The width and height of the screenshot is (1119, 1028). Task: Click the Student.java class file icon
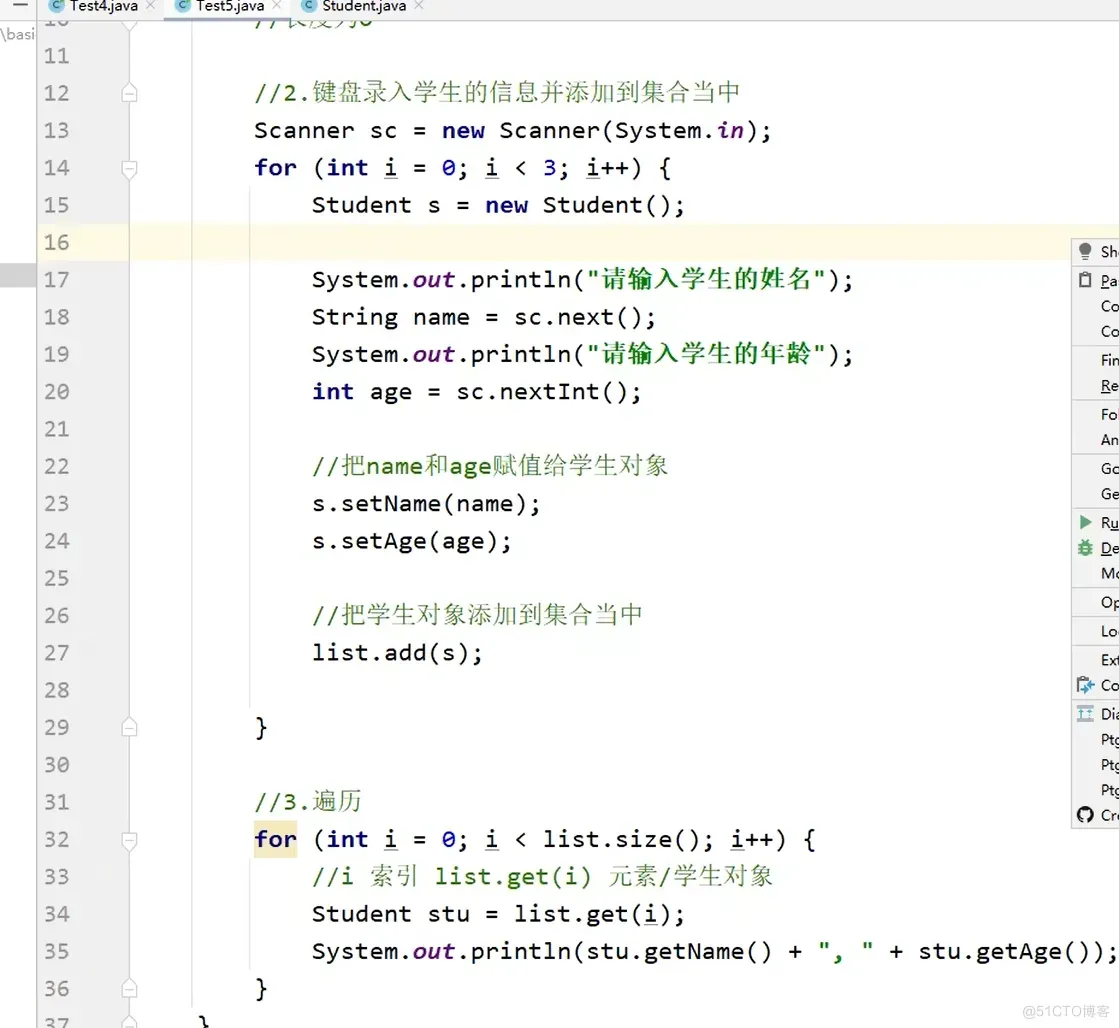309,6
